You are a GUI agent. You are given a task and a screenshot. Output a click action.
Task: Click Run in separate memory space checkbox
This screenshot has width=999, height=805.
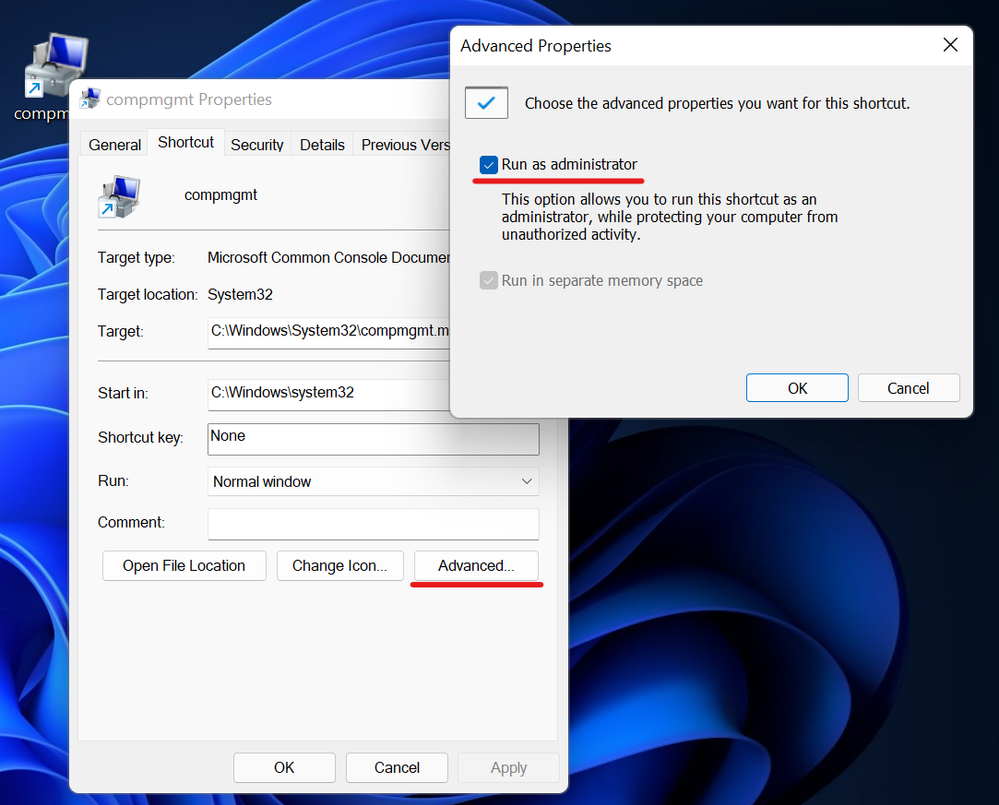[x=489, y=281]
